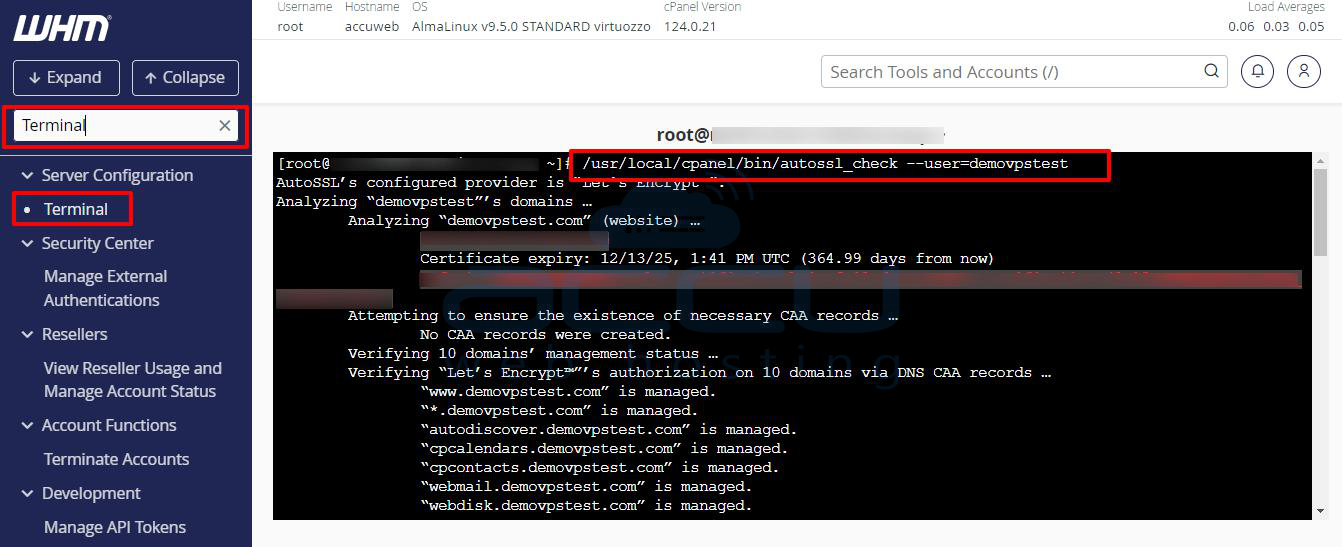Click the "Verifying 10 domains' management status" line
Image resolution: width=1342 pixels, height=547 pixels.
pyautogui.click(x=533, y=353)
